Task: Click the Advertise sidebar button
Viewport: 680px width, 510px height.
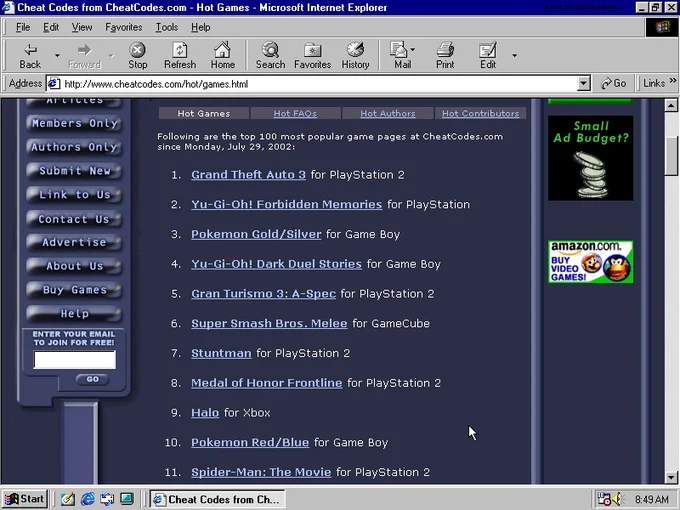Action: [74, 242]
